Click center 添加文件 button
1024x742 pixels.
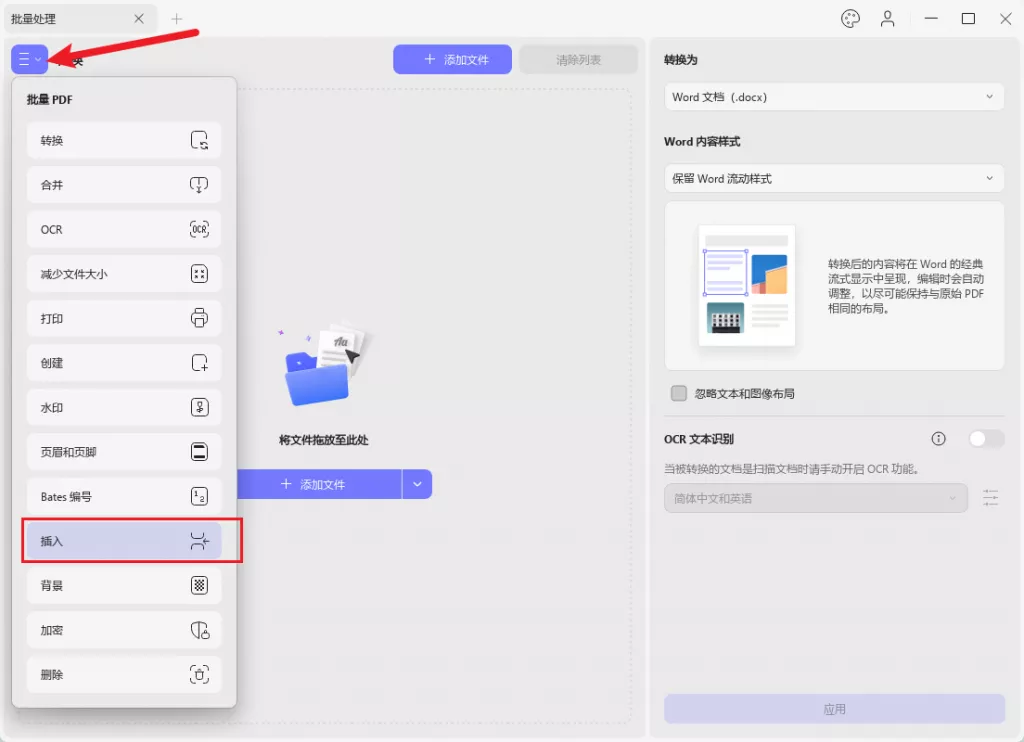point(319,484)
